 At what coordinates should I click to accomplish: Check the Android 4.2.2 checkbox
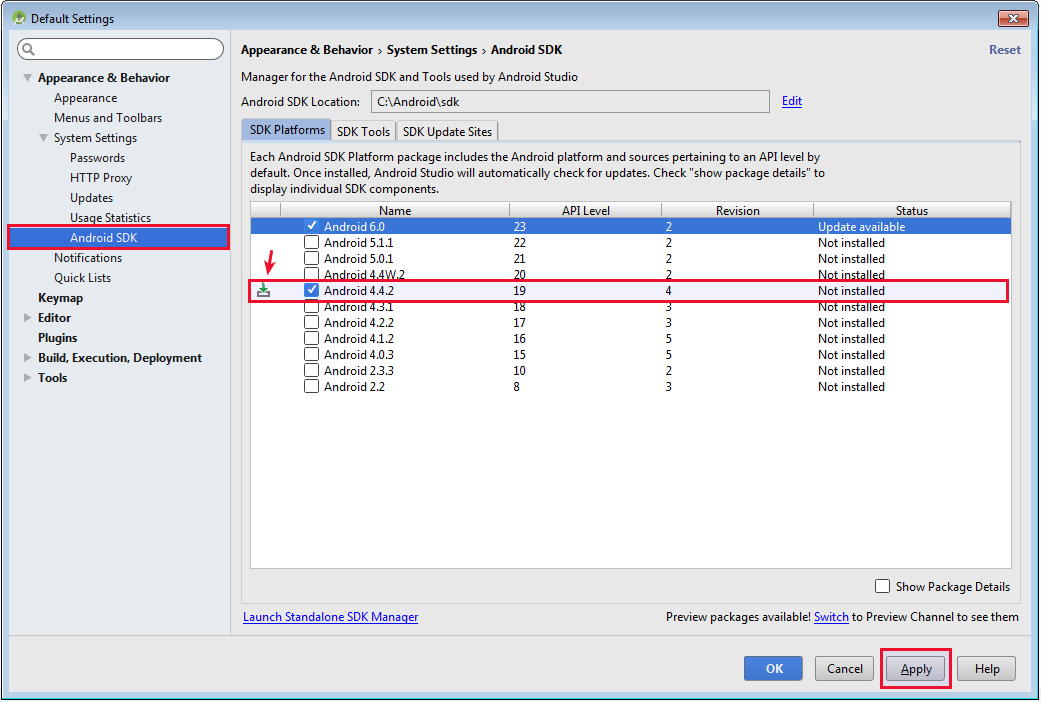coord(311,322)
